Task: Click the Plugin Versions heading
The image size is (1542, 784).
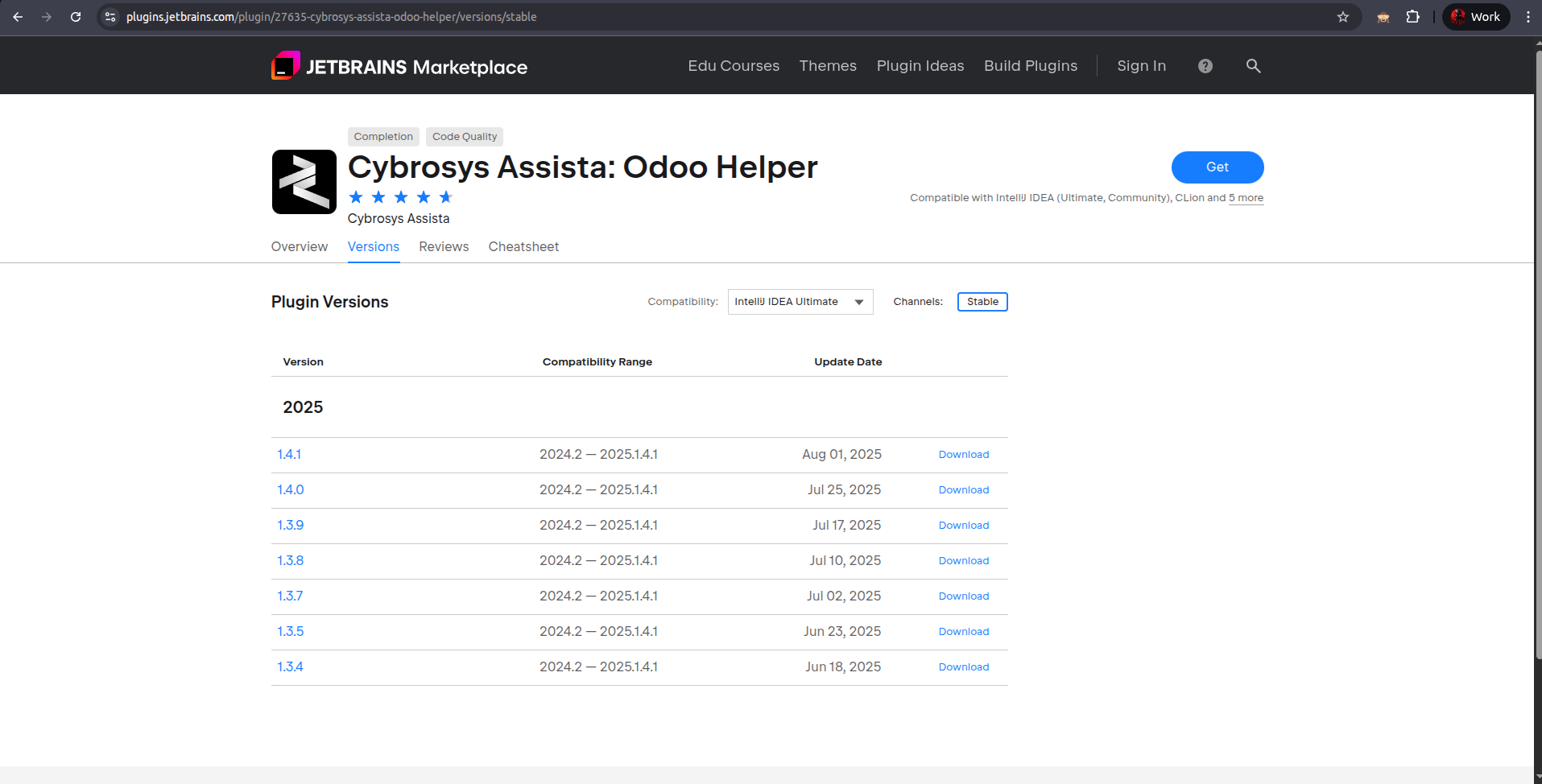Action: [330, 302]
